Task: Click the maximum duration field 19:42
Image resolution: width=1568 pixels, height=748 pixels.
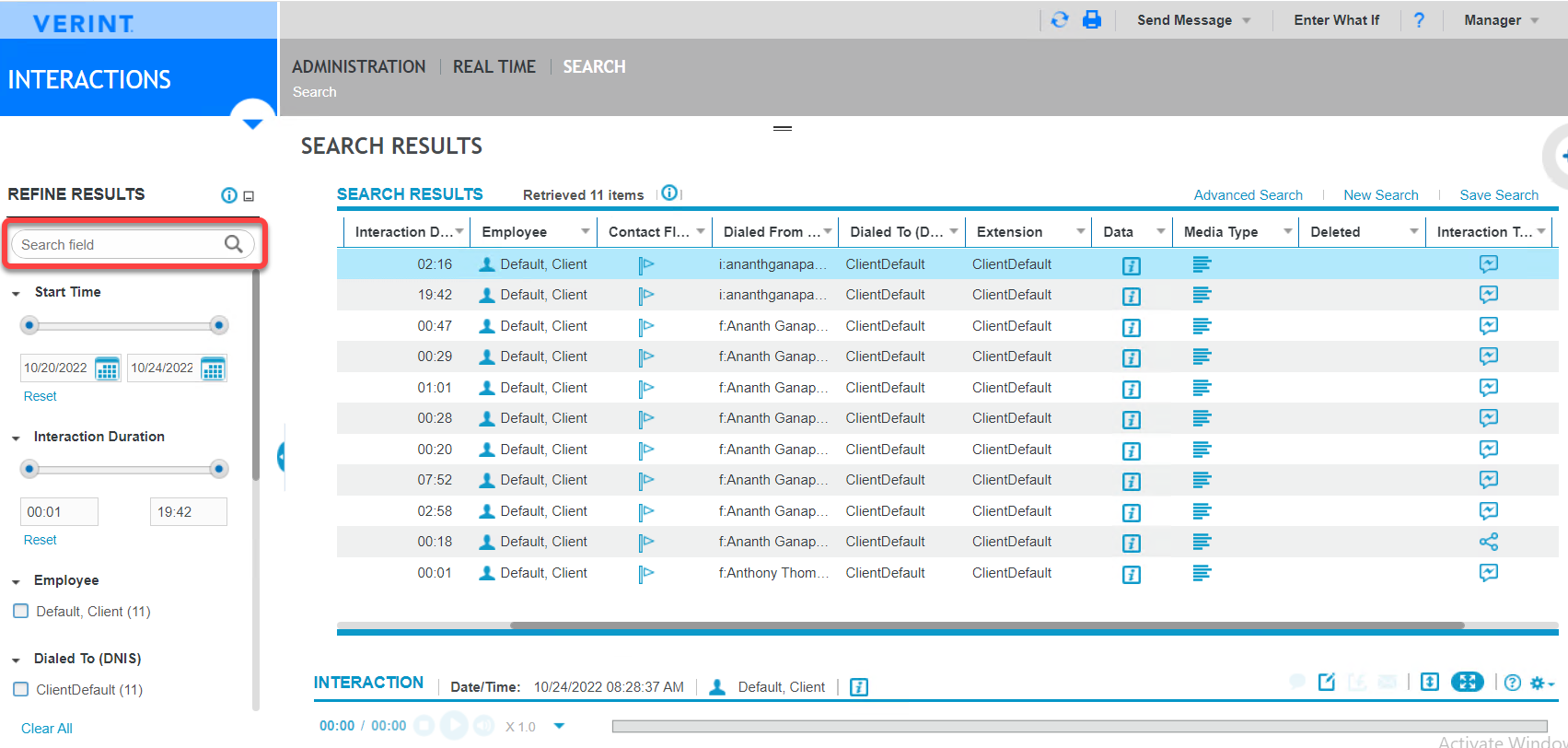Action: (x=188, y=512)
